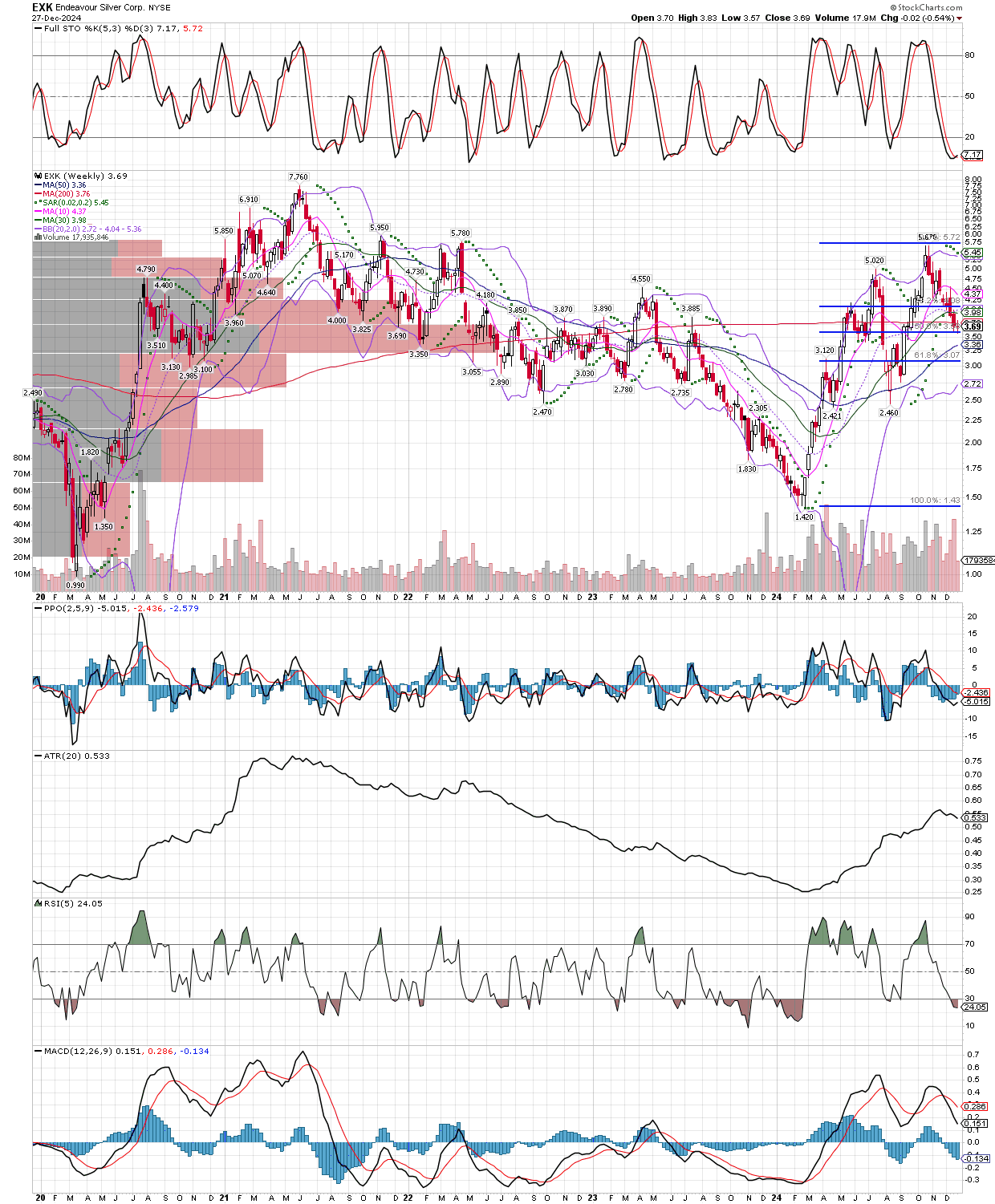This screenshot has height=1204, width=995.
Task: Select the PPO(2,5,9) indicator label
Action: tap(116, 608)
